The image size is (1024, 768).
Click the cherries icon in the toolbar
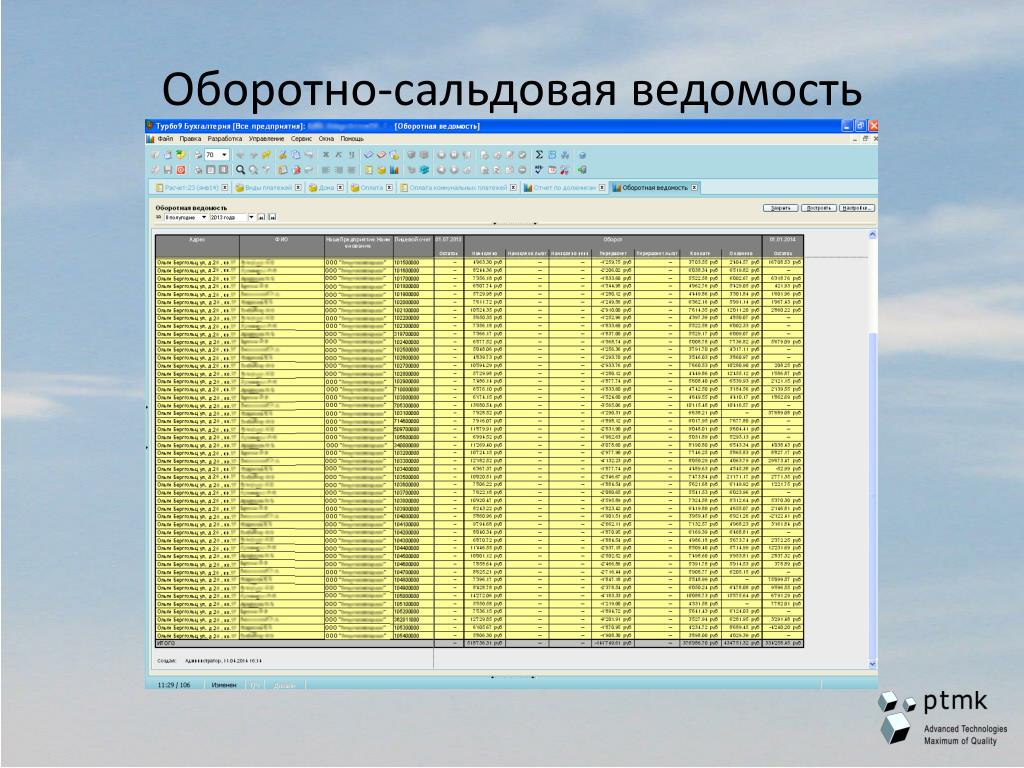coord(565,169)
